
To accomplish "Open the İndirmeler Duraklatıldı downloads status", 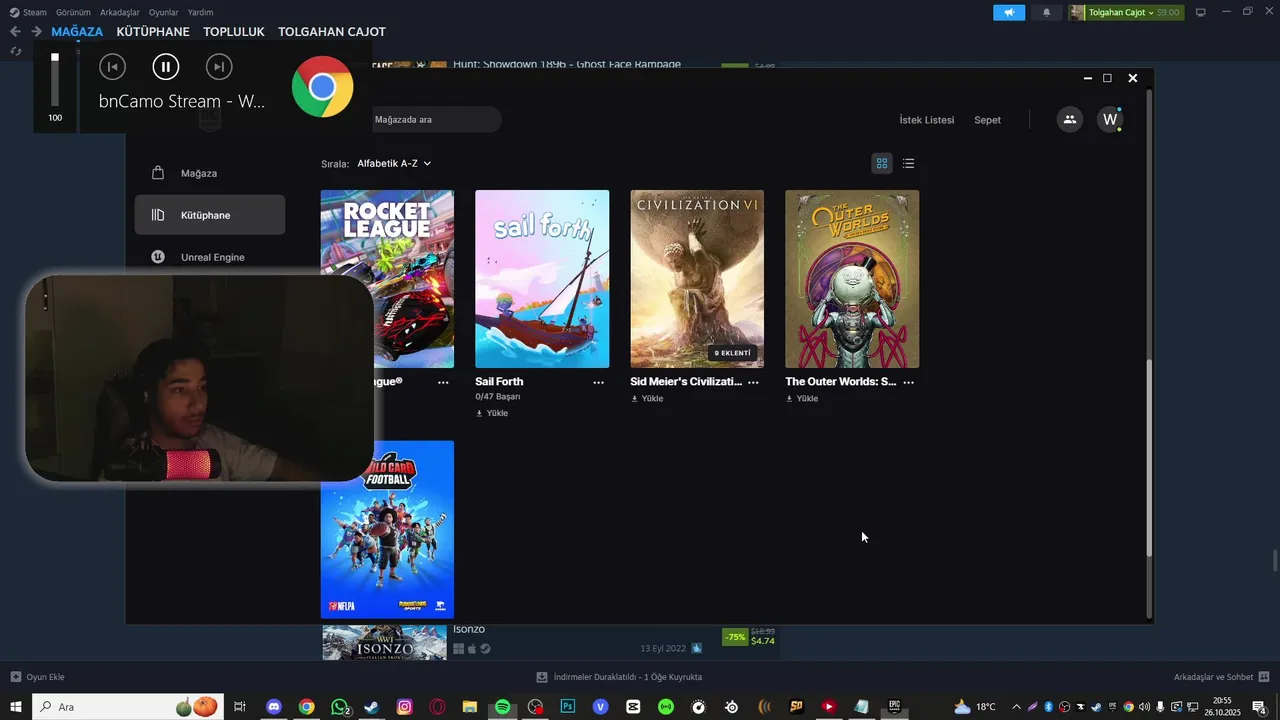I will [619, 677].
